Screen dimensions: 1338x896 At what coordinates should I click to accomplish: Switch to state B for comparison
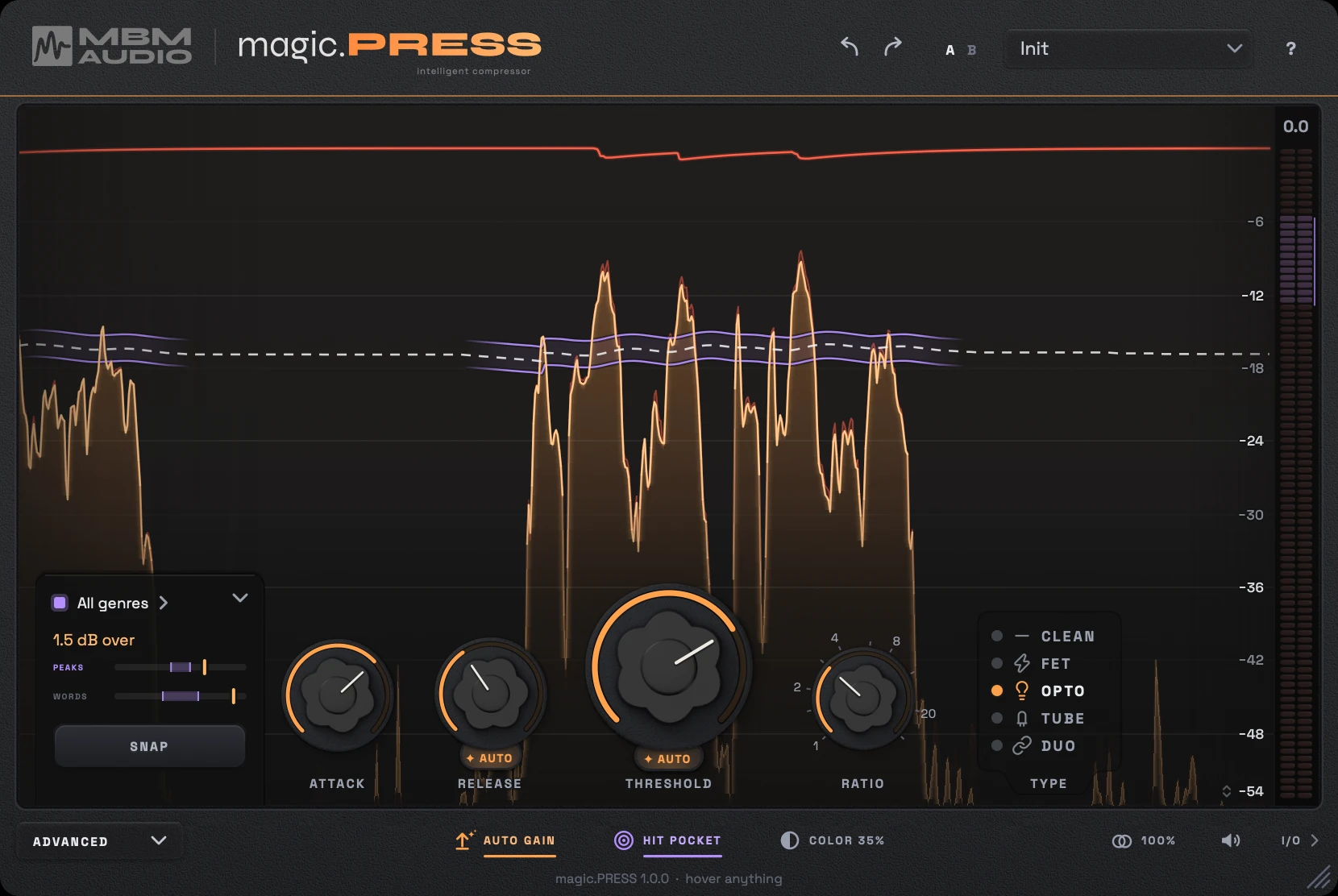(x=971, y=50)
